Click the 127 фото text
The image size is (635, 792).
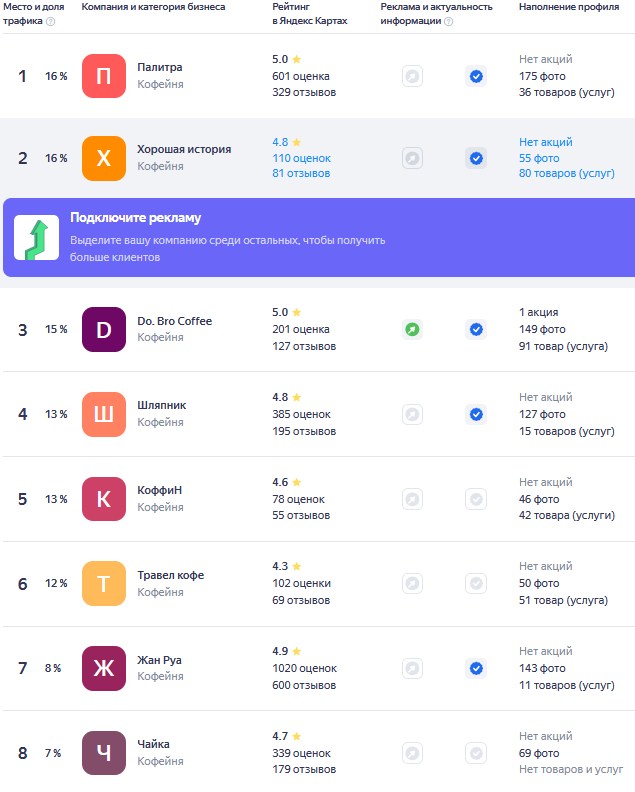(542, 414)
